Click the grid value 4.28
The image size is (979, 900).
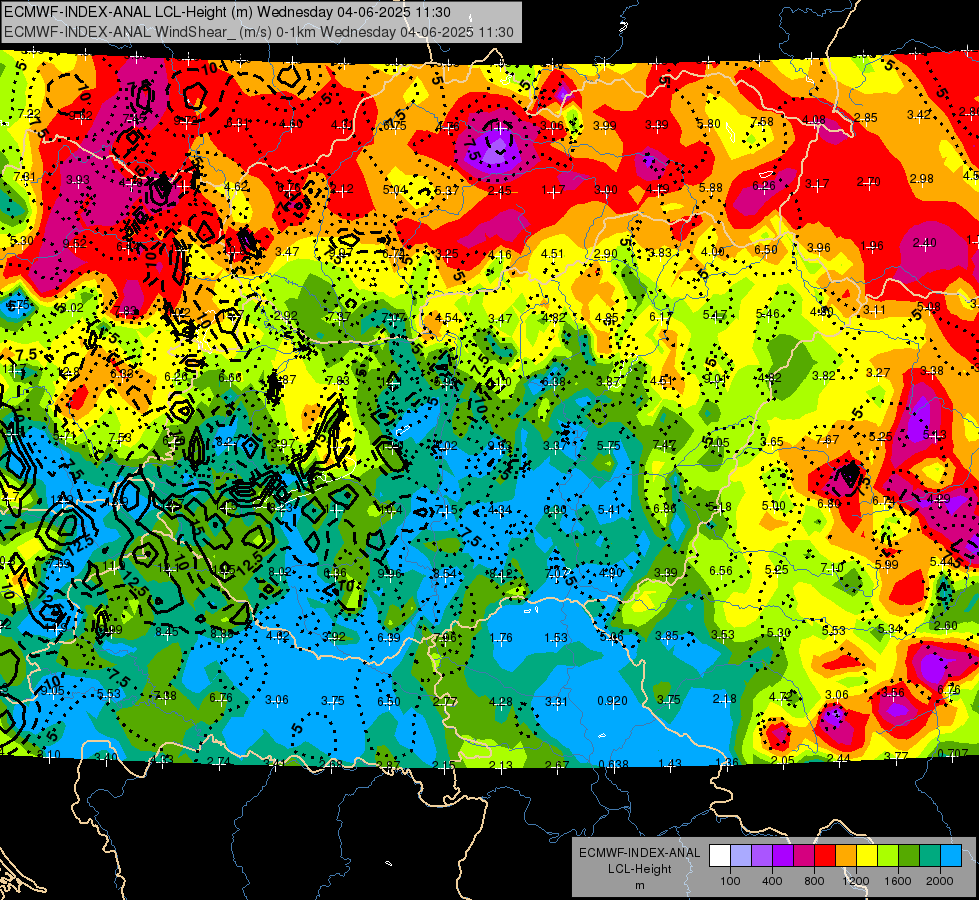501,702
